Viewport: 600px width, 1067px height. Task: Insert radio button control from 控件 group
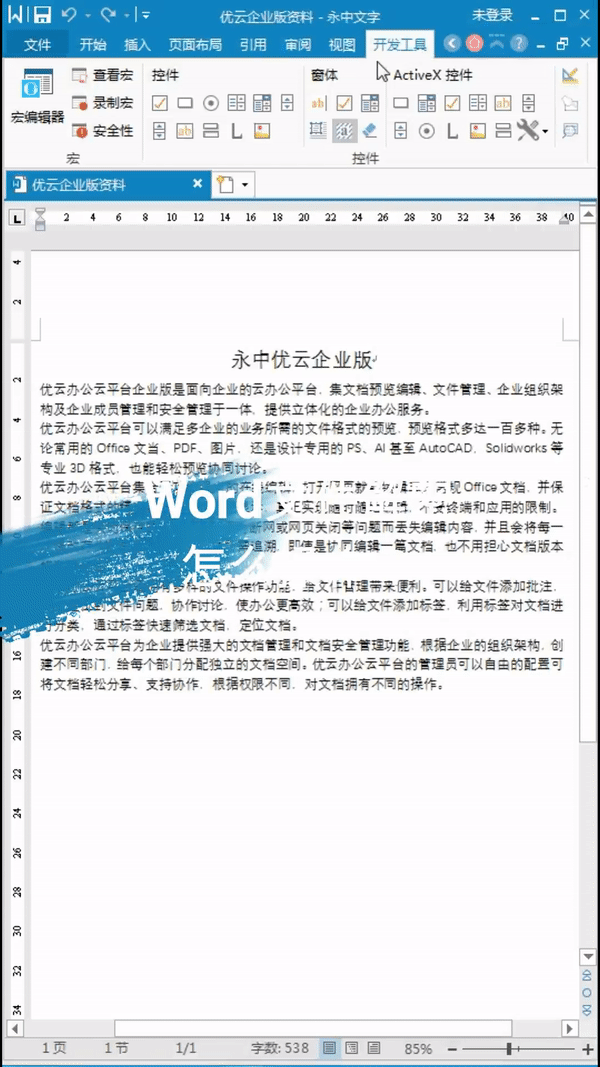(211, 103)
